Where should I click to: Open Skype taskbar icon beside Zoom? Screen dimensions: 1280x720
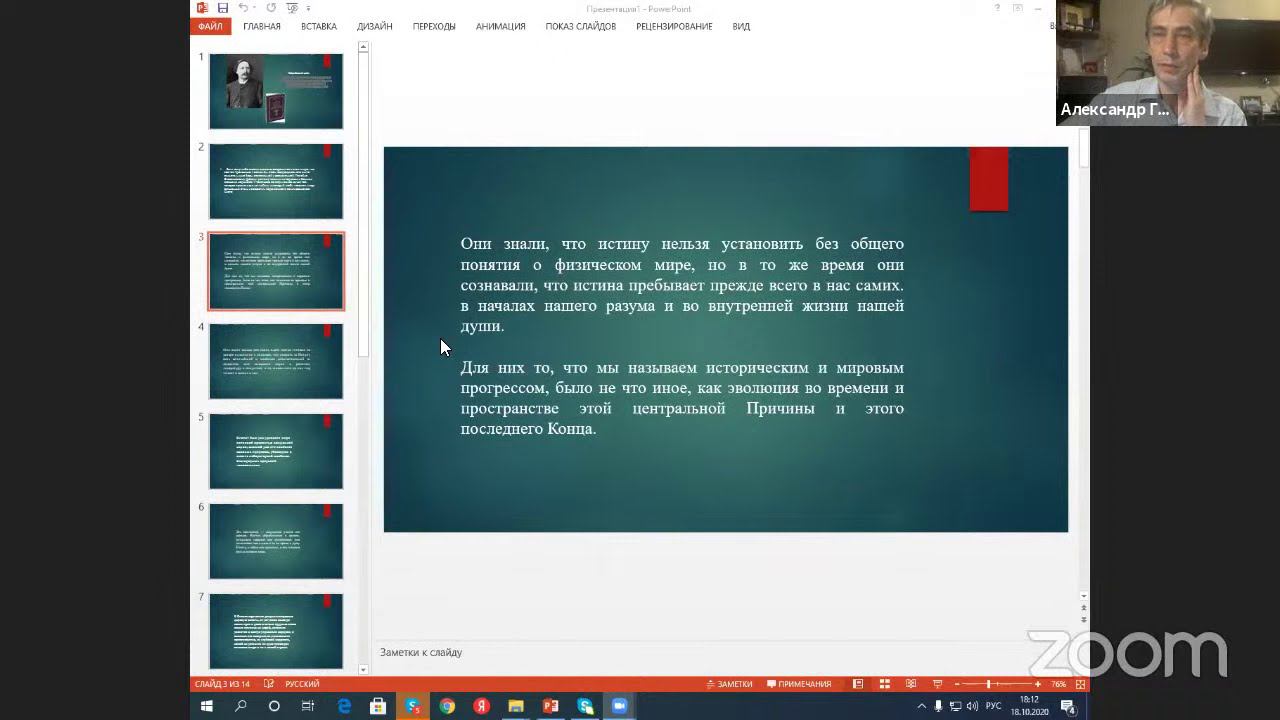point(585,706)
